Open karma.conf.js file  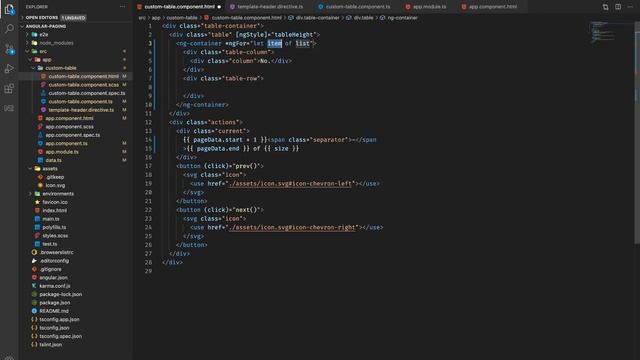coord(54,286)
